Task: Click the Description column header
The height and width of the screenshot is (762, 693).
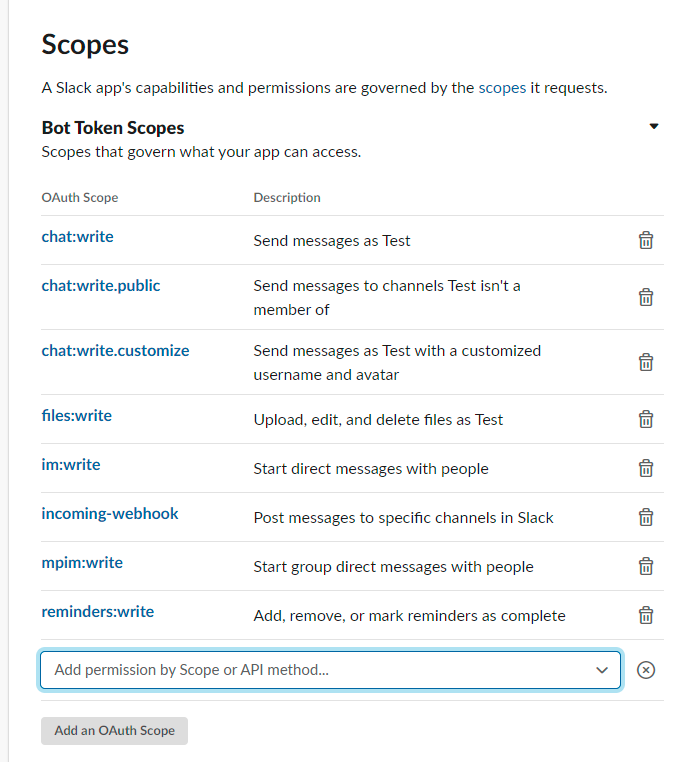Action: 287,198
